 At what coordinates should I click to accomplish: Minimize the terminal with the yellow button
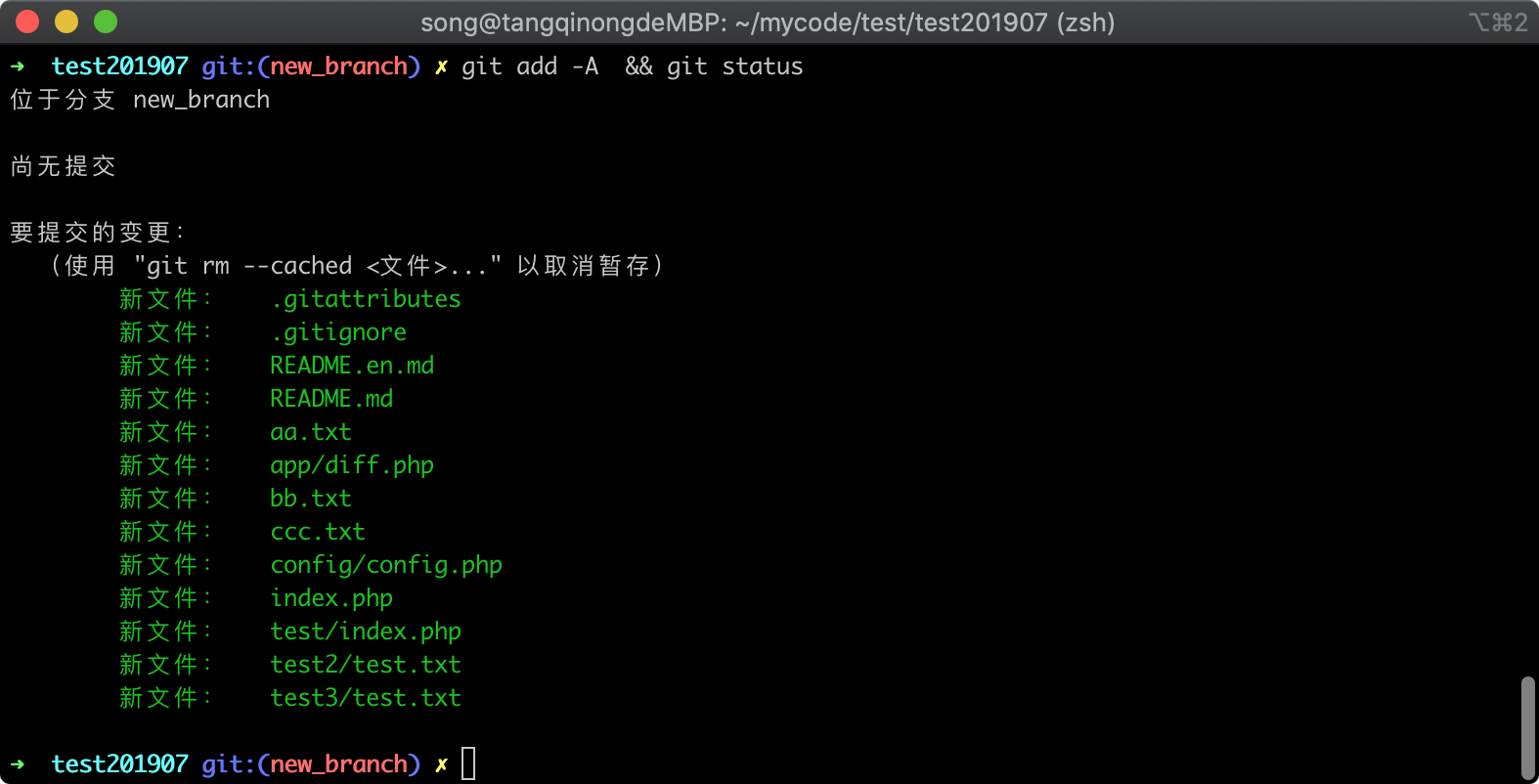point(66,22)
